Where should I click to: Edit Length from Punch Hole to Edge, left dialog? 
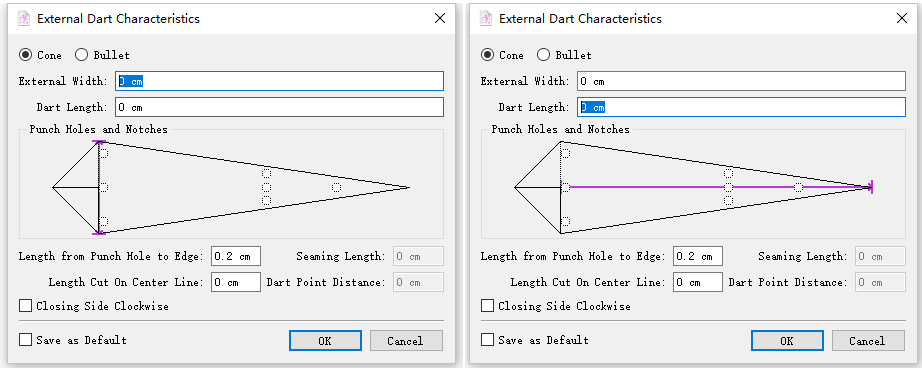[x=236, y=256]
